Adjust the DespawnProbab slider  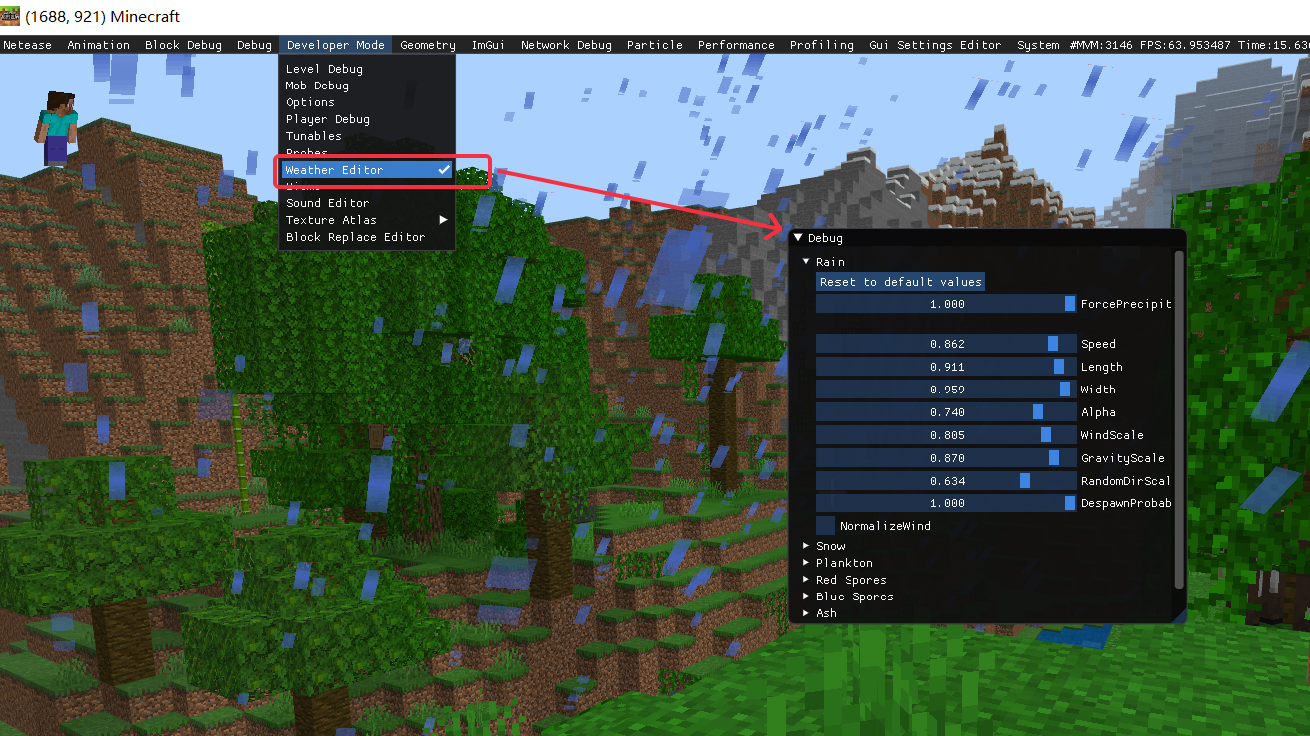coord(946,503)
